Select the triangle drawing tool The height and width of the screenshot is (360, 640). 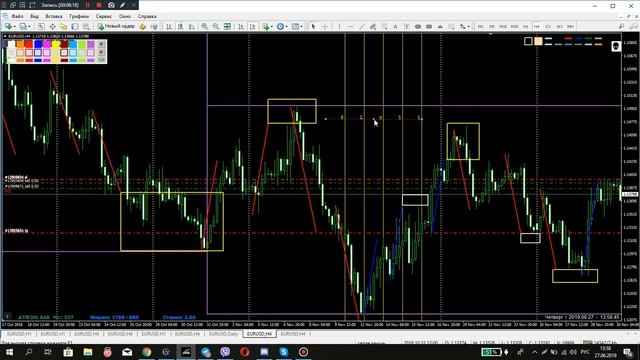pos(440,26)
